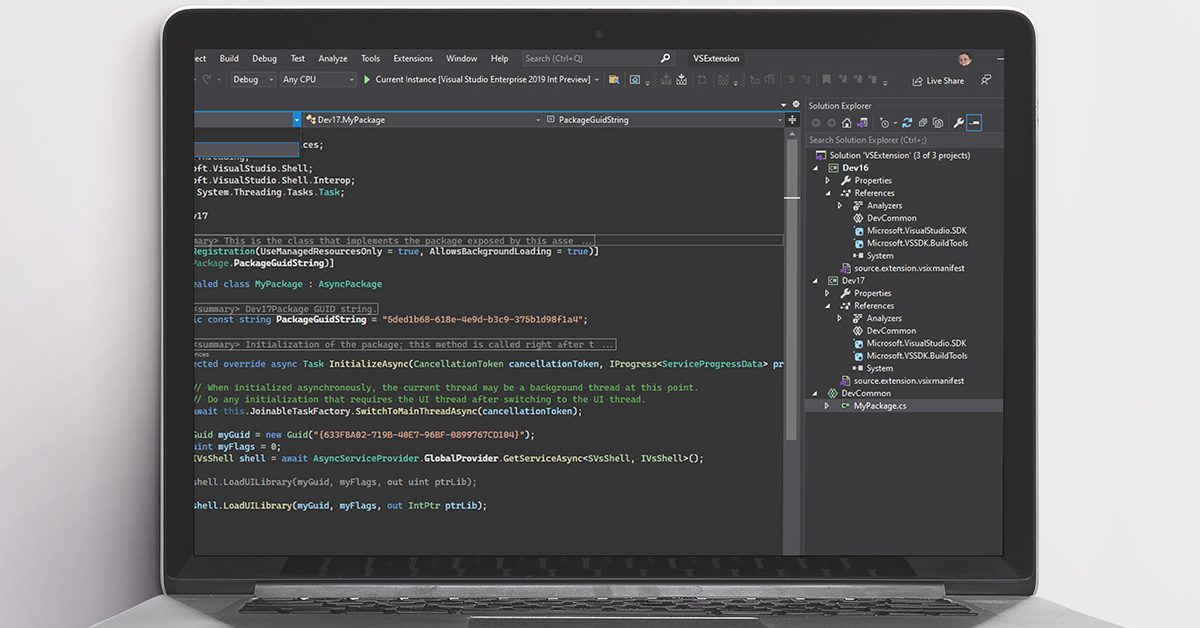
Task: Click the Solution 'VSExtension' icon
Action: coord(820,155)
